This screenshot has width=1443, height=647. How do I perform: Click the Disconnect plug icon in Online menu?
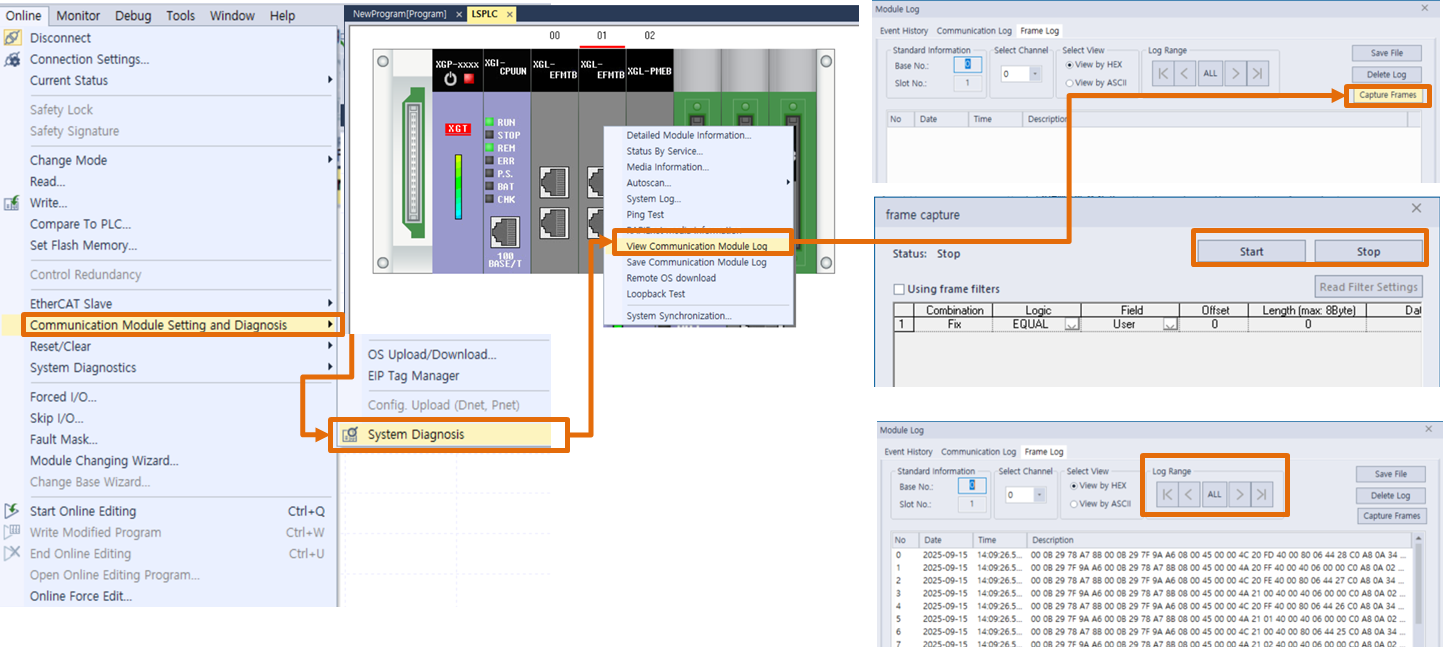tap(12, 38)
